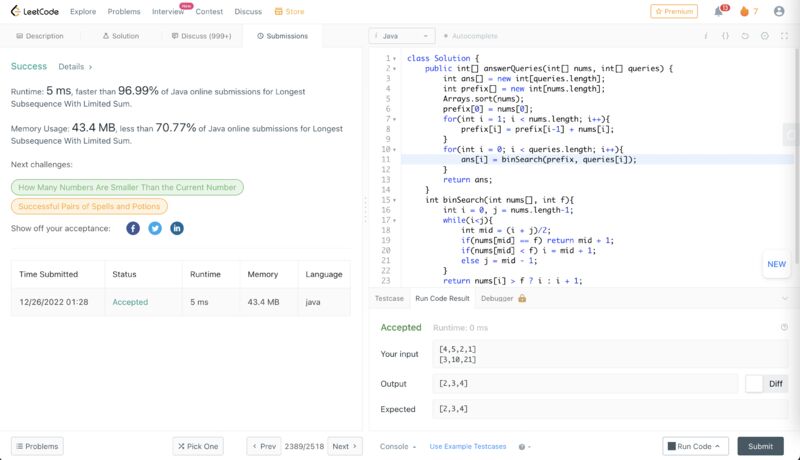Go to the Next problem
The width and height of the screenshot is (800, 460).
coord(344,446)
